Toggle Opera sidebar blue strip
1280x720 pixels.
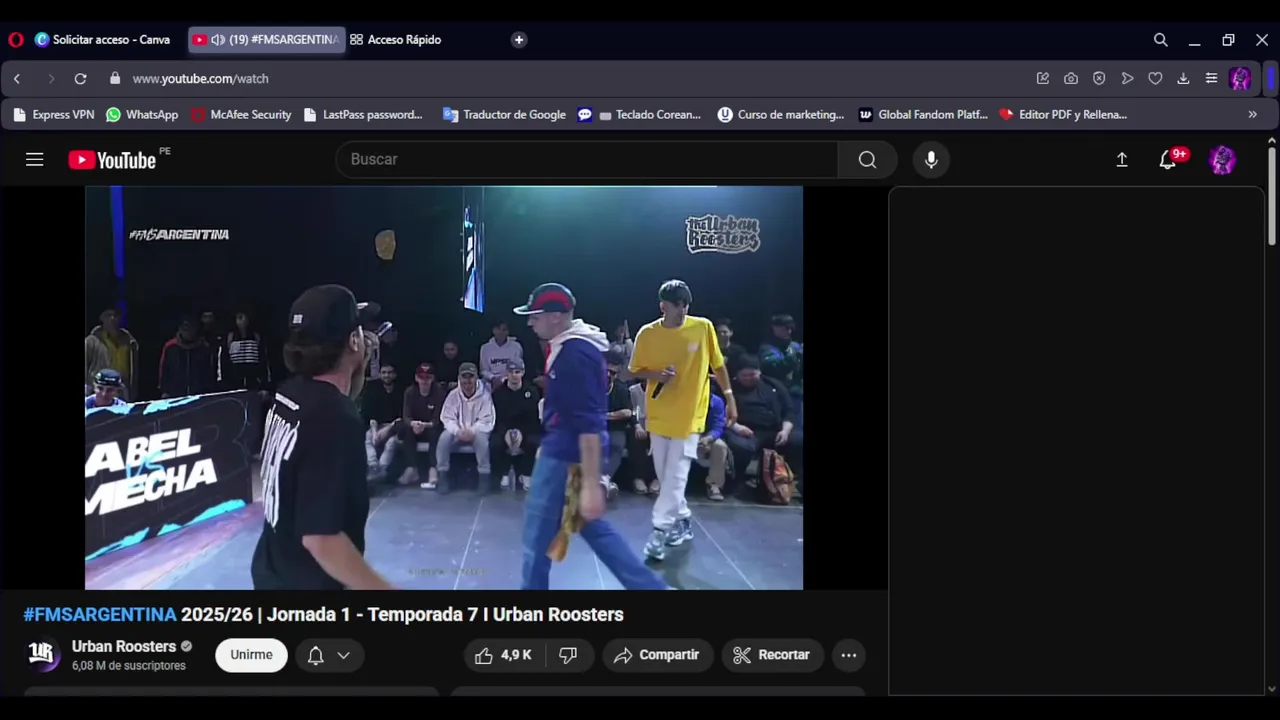click(x=1271, y=78)
